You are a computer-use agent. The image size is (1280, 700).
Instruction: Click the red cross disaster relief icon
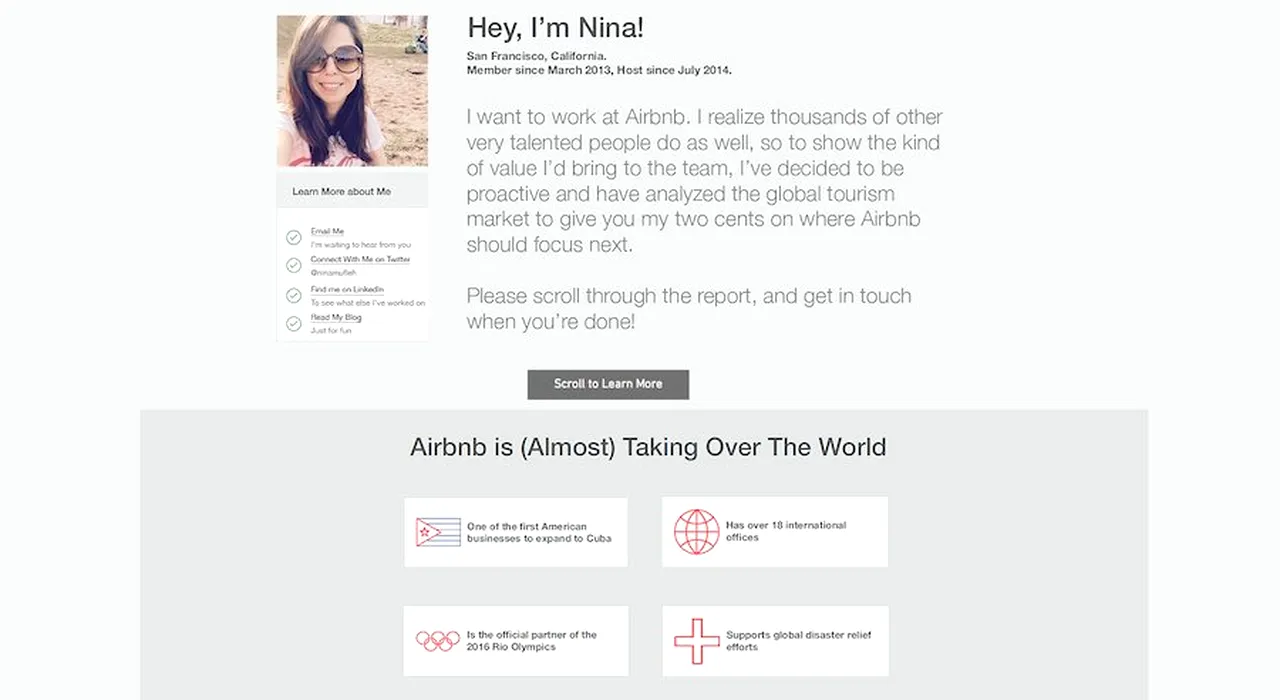(696, 641)
